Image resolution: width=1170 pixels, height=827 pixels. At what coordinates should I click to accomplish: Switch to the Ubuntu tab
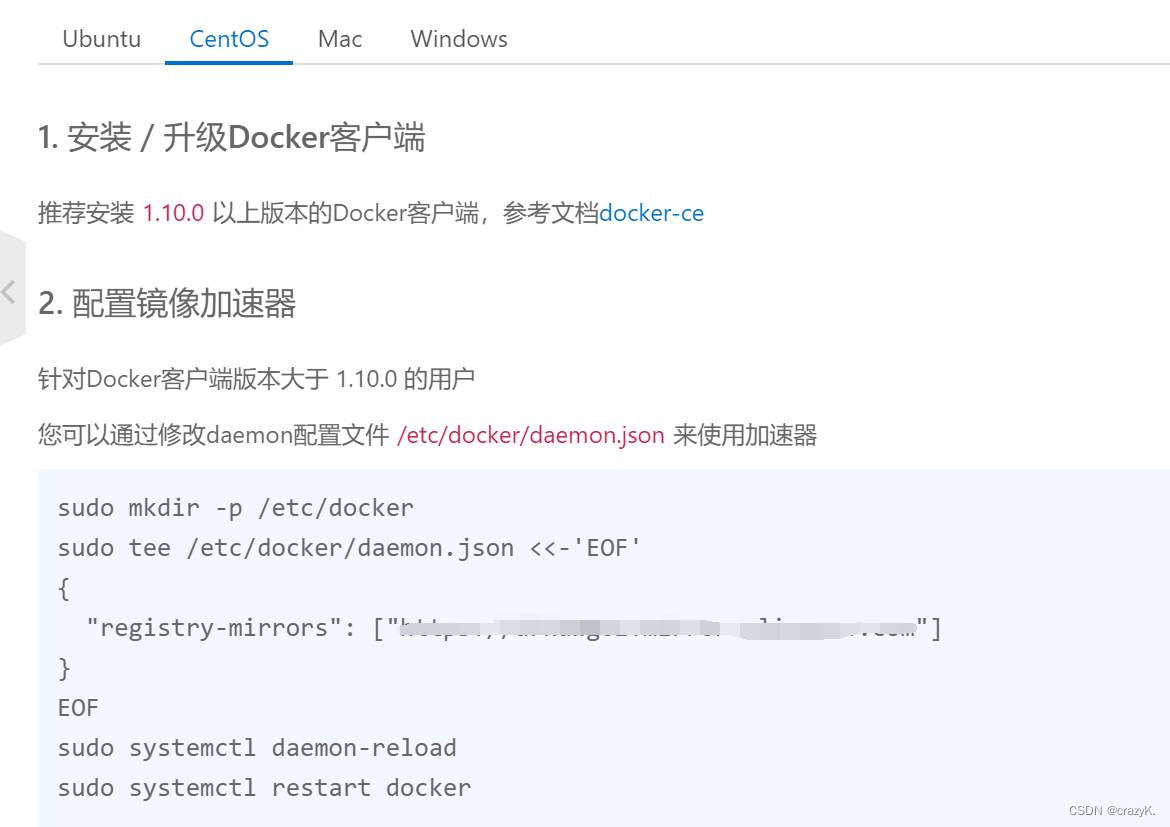(x=101, y=38)
